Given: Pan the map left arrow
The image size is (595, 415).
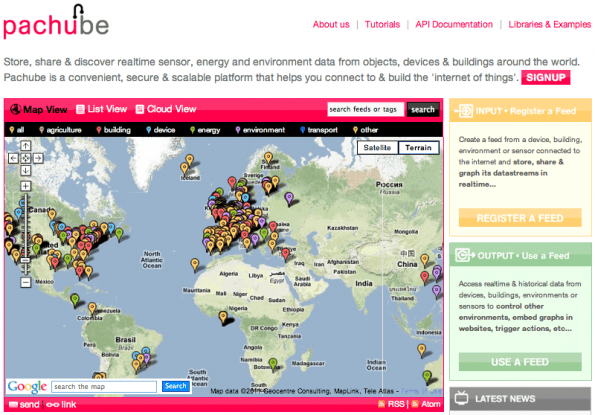Looking at the screenshot, I should 13,158.
